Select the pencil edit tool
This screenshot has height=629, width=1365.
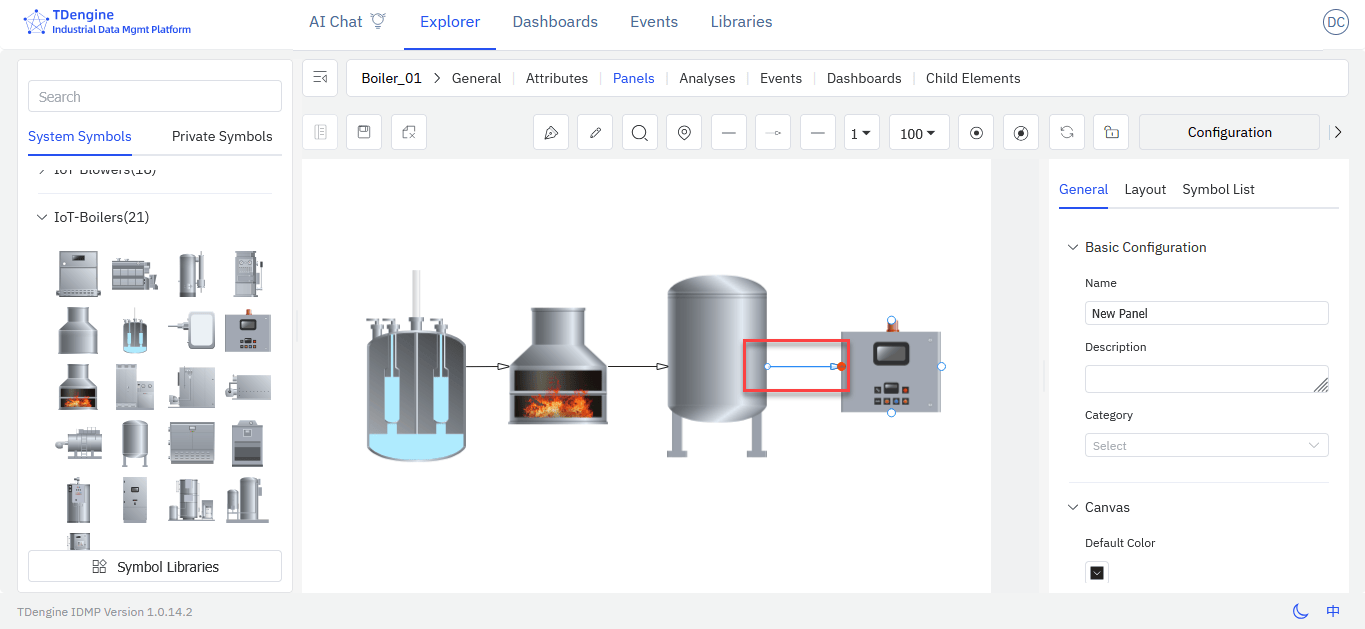595,133
